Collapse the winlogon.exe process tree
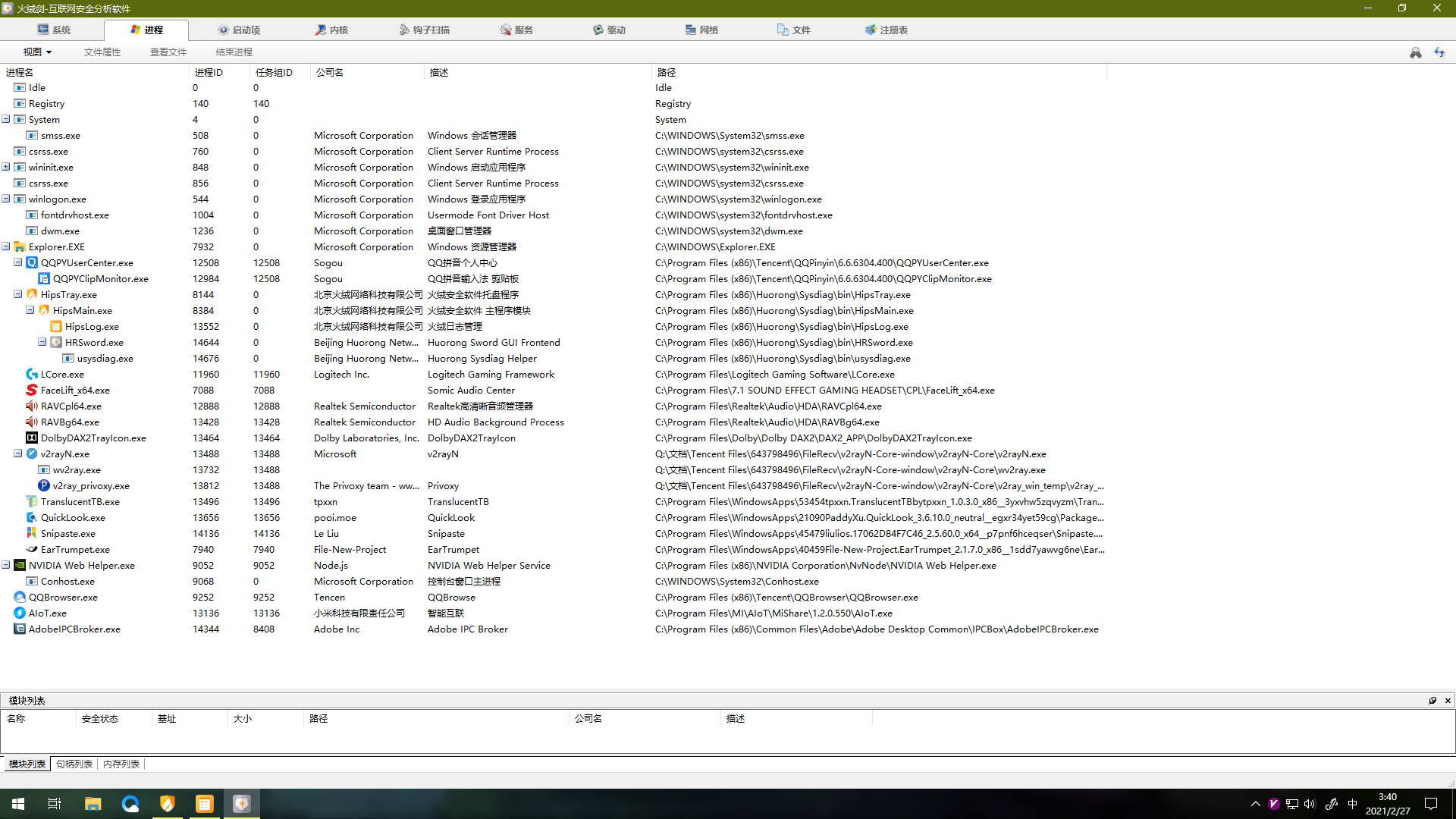The image size is (1456, 819). click(6, 199)
